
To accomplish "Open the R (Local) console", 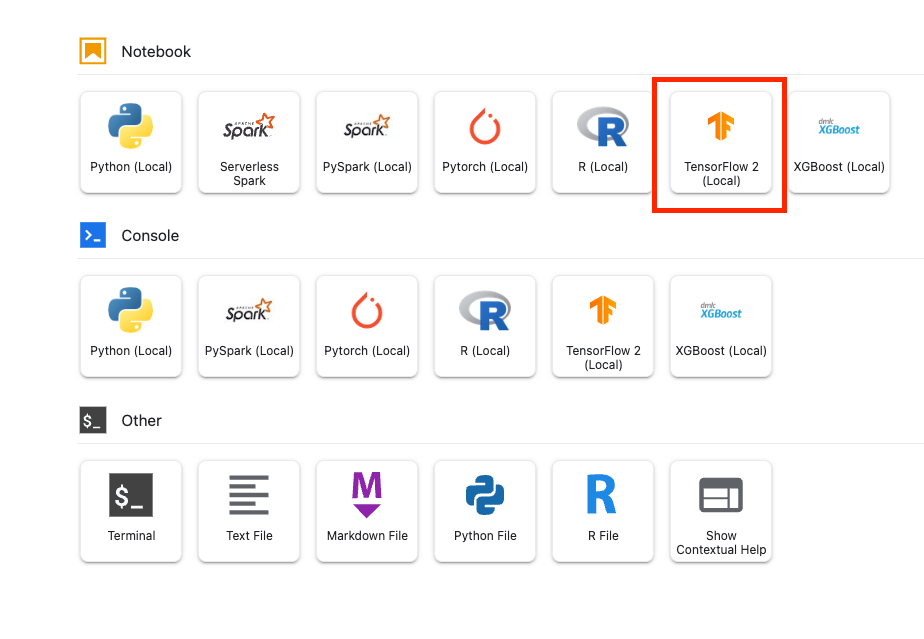I will (x=485, y=326).
